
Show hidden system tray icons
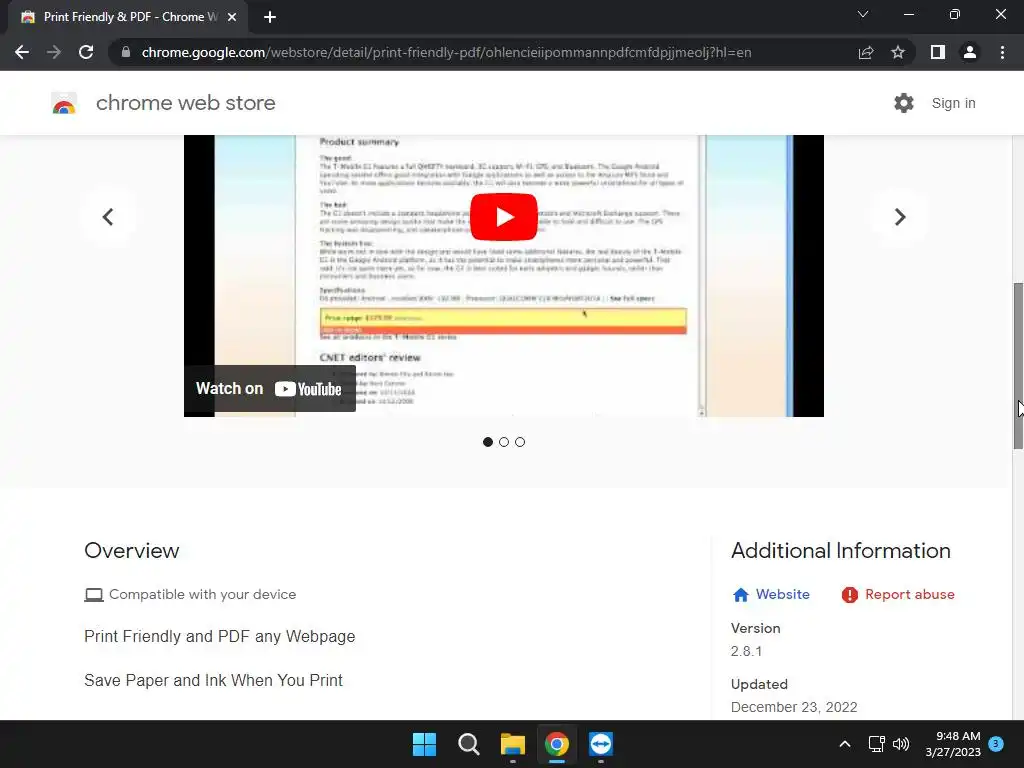coord(844,744)
